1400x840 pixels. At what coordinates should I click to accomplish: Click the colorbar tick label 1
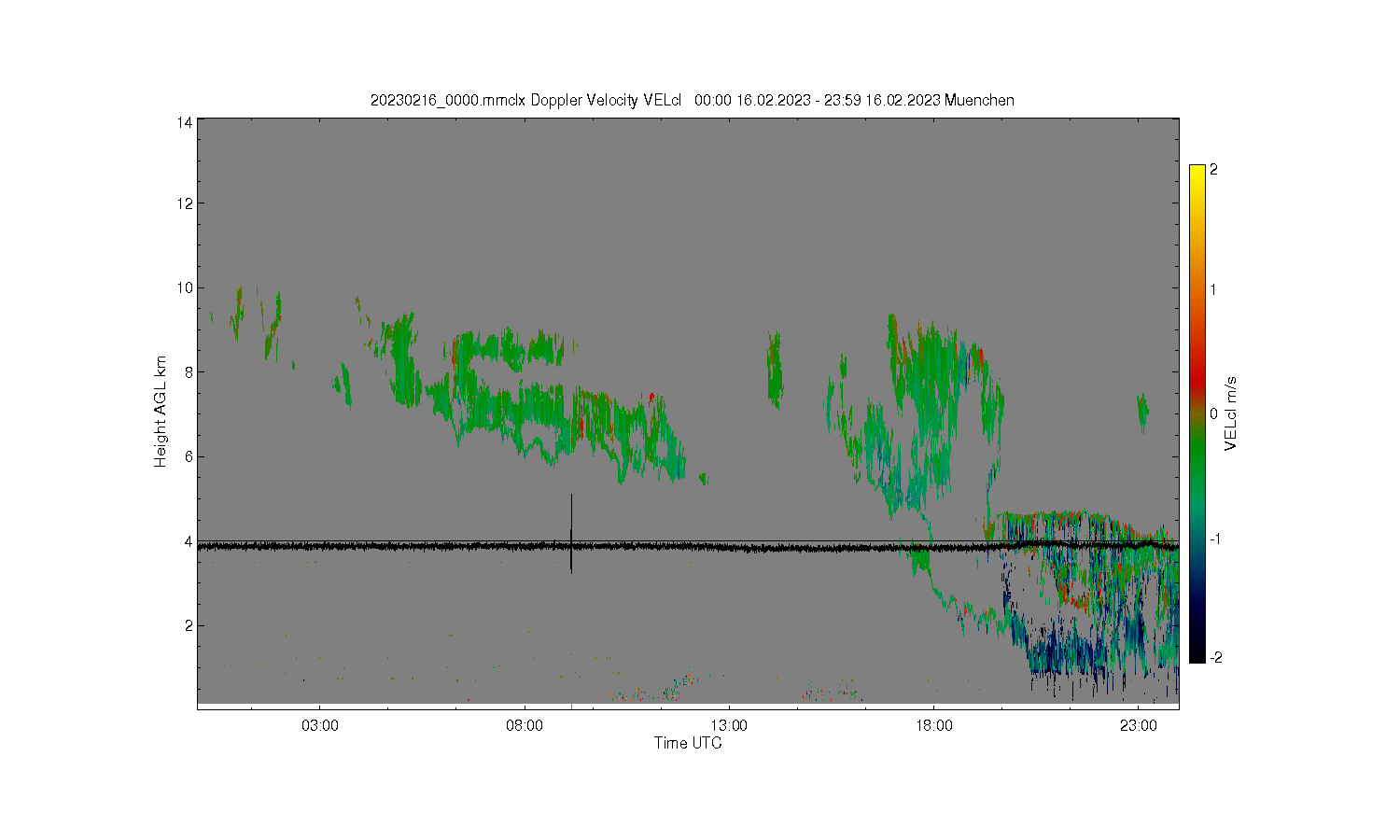coord(1213,289)
